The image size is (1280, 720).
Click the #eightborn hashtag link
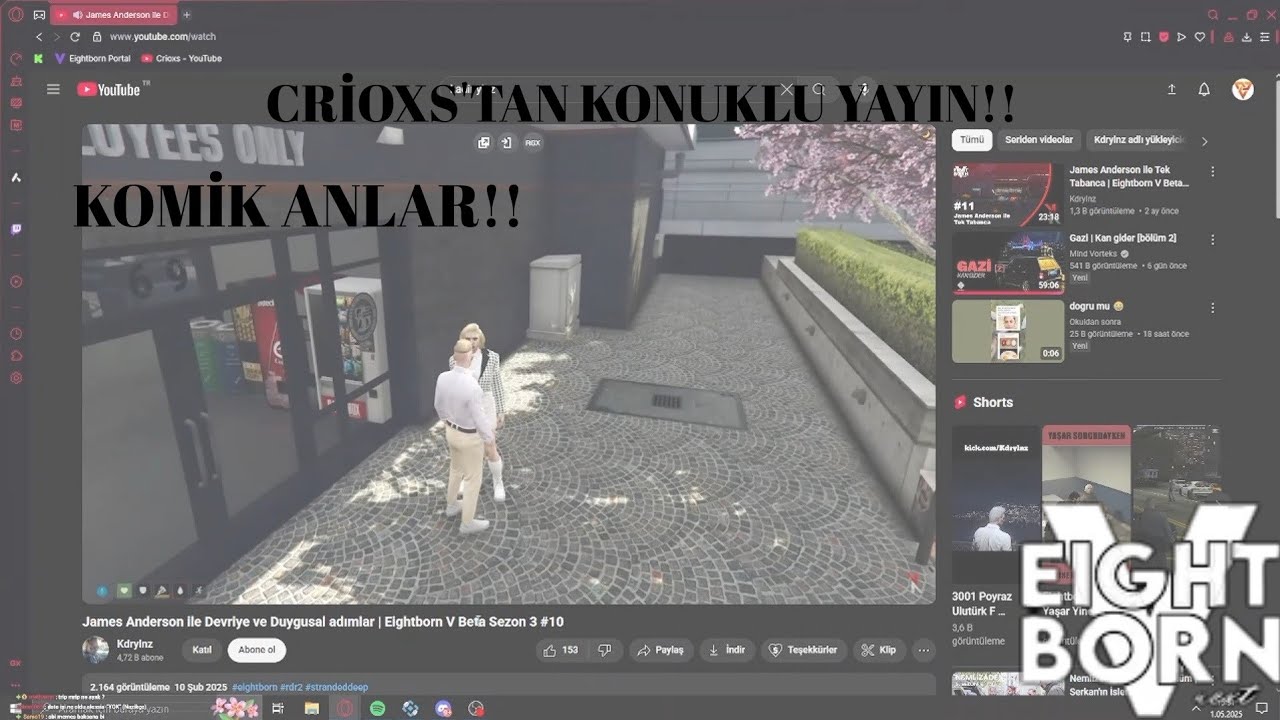pyautogui.click(x=254, y=687)
